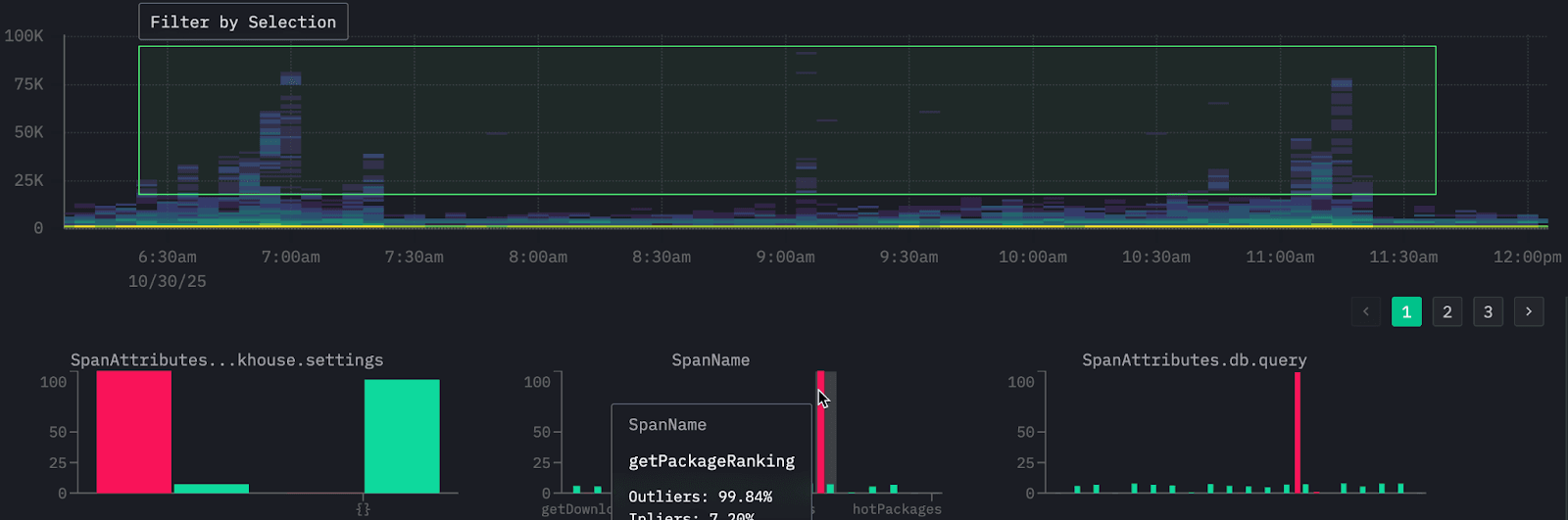Click the getPackageRanking tooltip text
The width and height of the screenshot is (1568, 520).
coord(711,461)
